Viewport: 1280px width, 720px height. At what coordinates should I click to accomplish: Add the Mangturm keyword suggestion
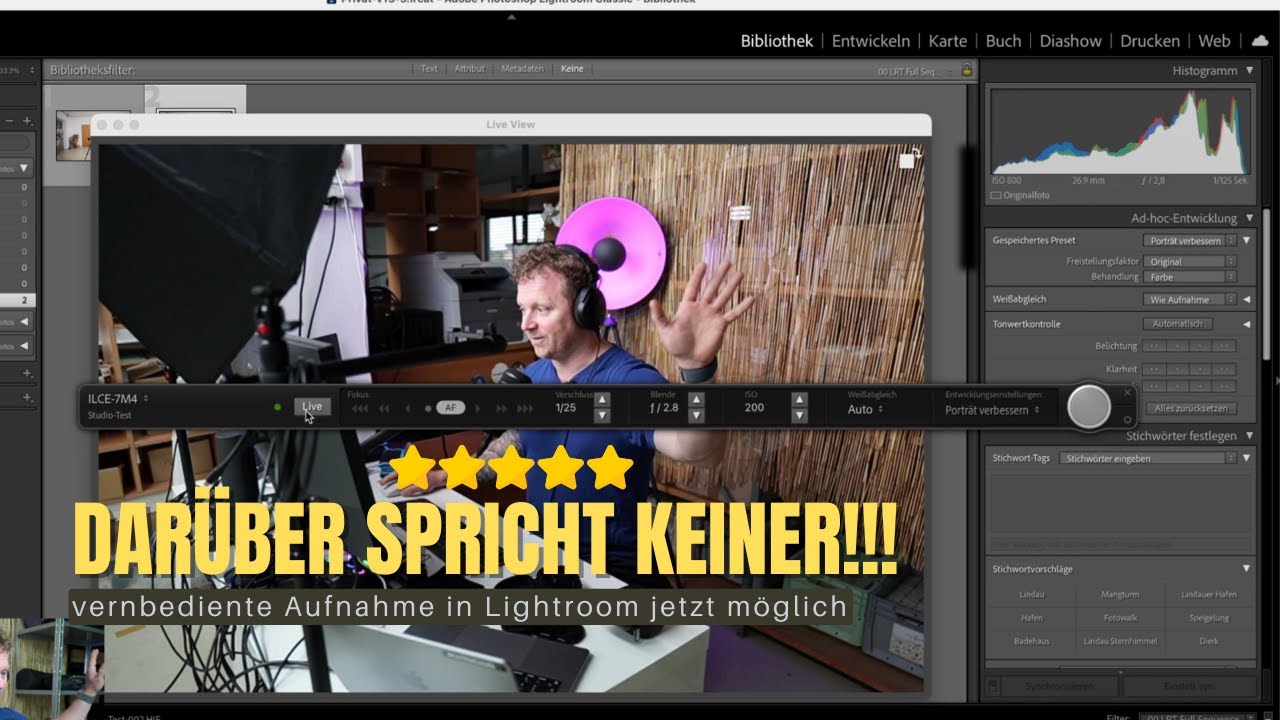1119,594
